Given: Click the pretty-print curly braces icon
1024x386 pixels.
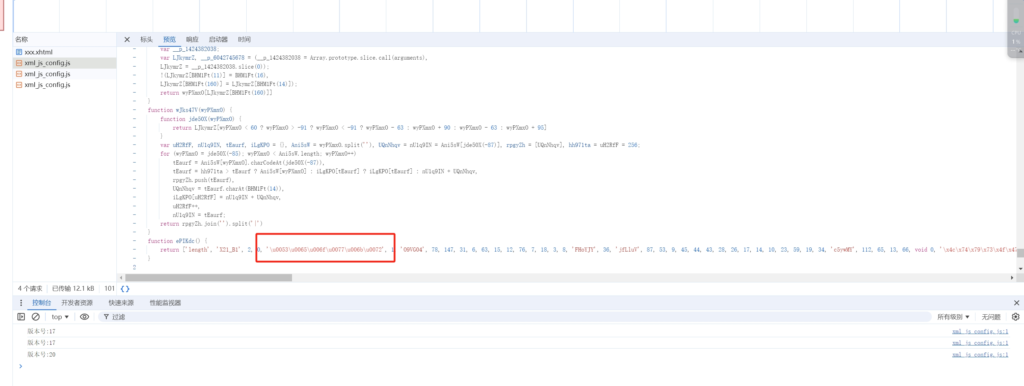Looking at the screenshot, I should pyautogui.click(x=125, y=288).
